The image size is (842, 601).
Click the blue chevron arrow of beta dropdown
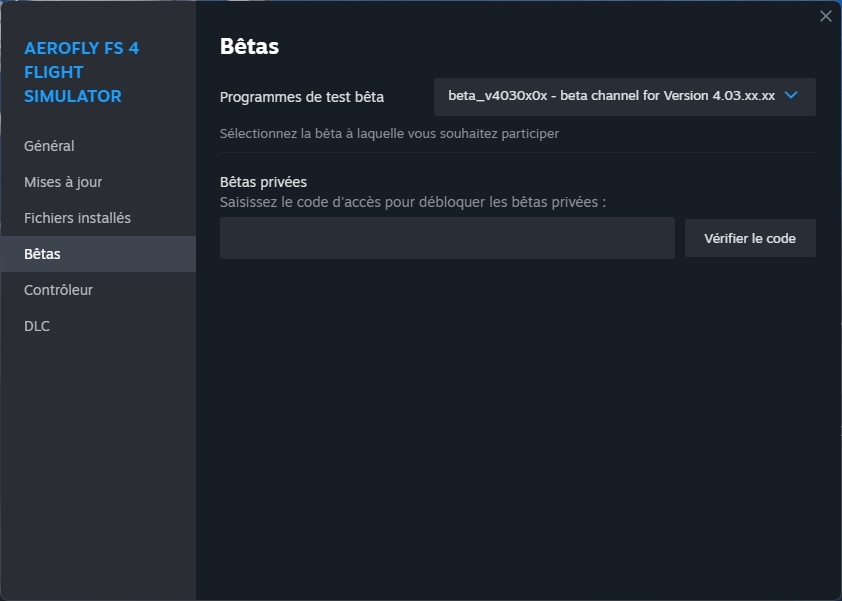click(791, 96)
